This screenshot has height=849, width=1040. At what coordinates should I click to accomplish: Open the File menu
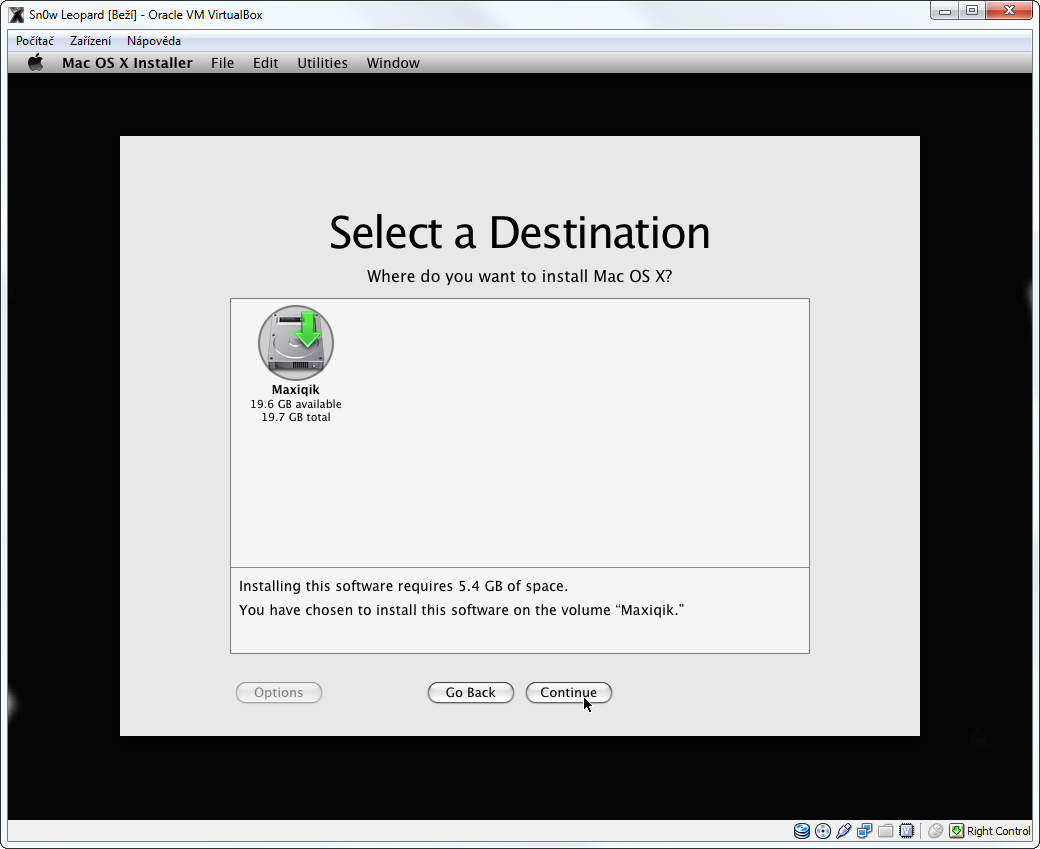pyautogui.click(x=222, y=62)
